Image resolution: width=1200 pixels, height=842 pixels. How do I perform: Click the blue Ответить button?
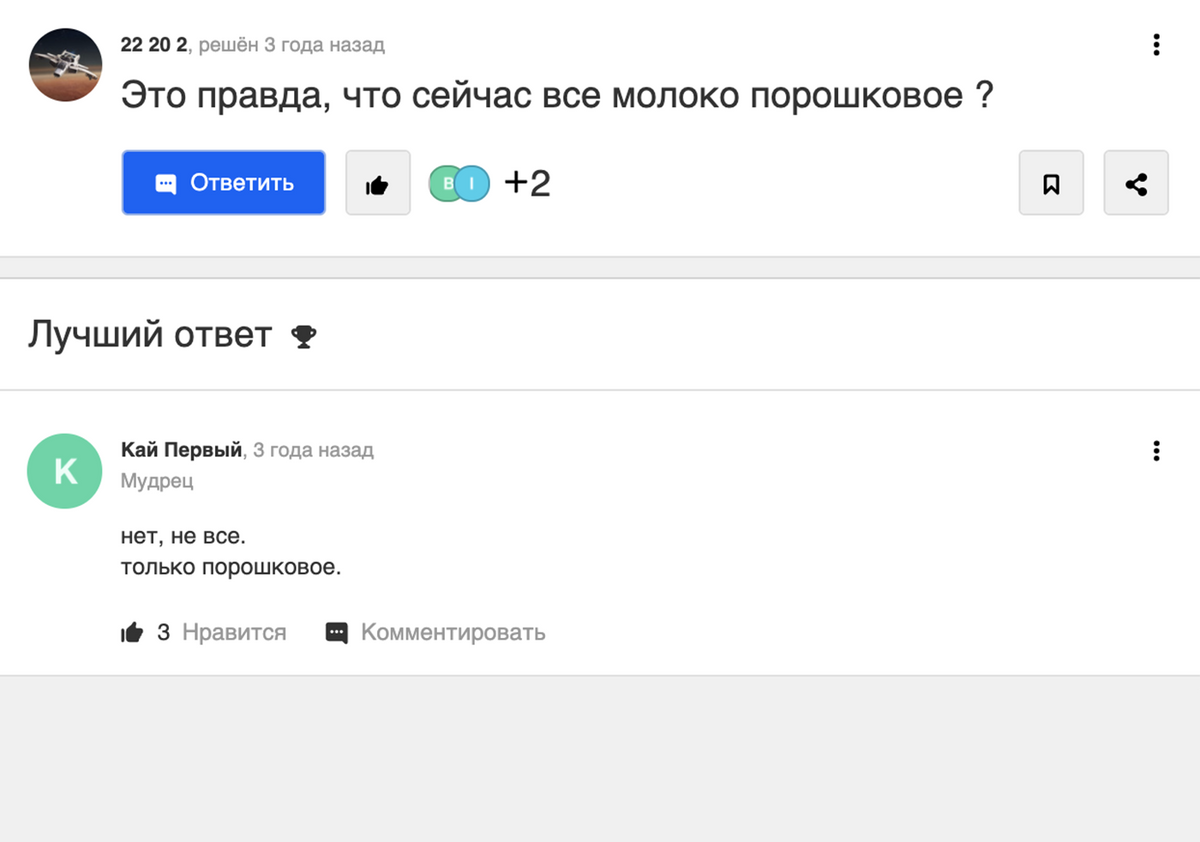[224, 183]
